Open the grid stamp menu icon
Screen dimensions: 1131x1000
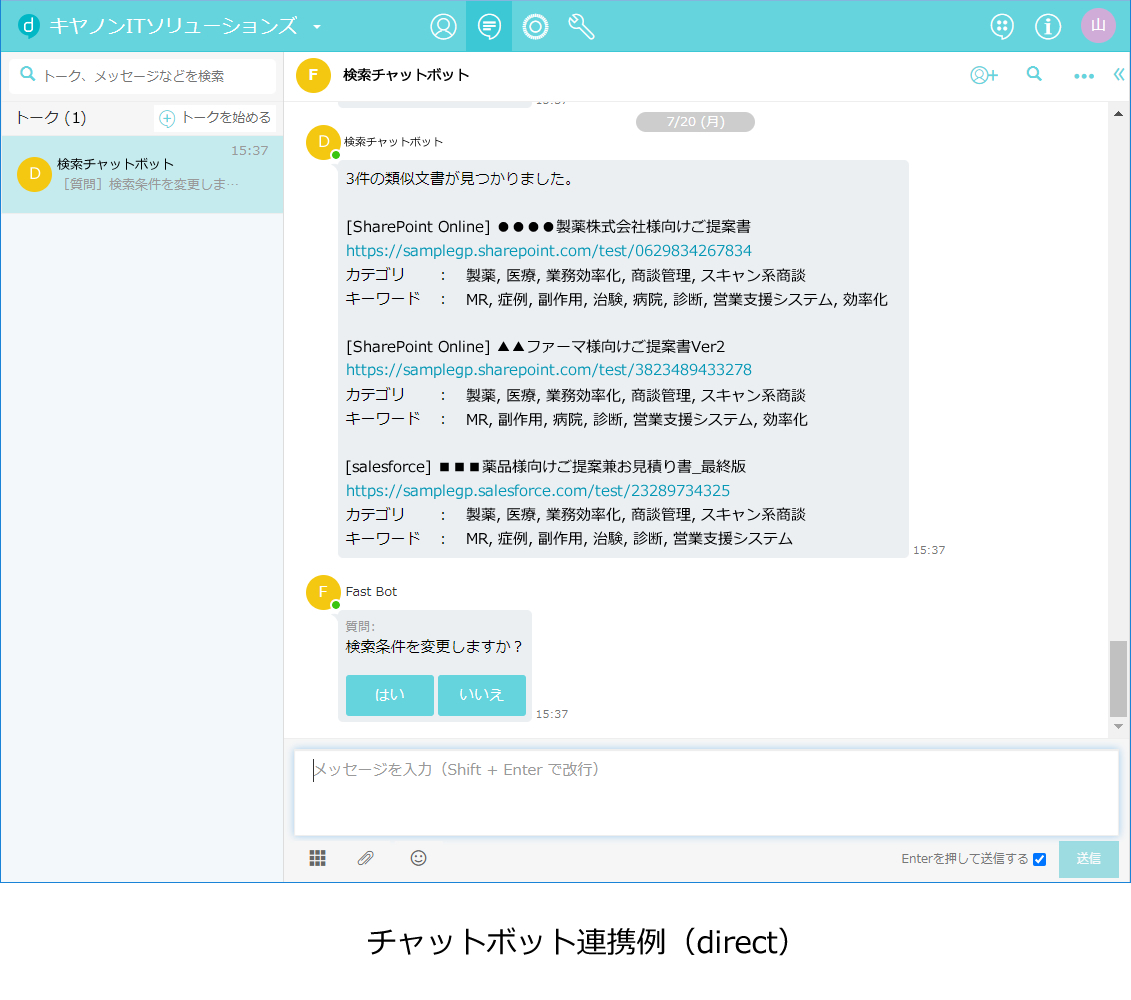[317, 858]
